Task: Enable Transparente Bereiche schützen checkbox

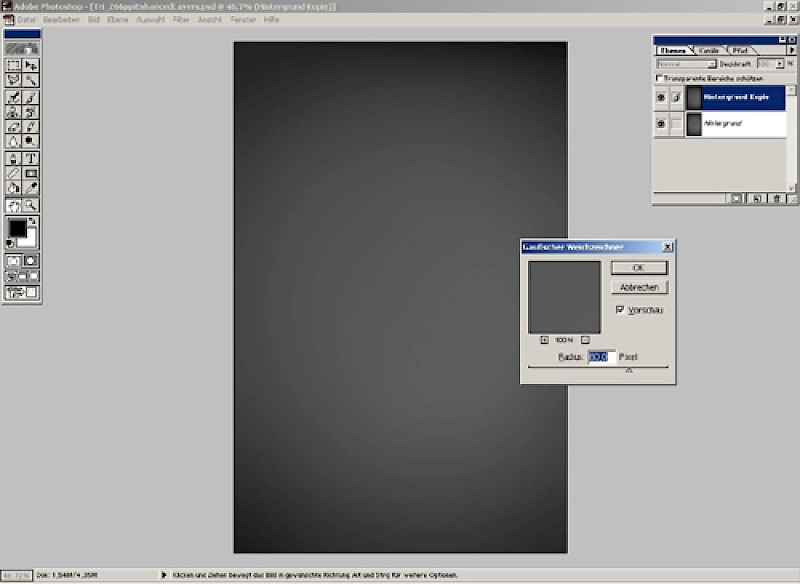Action: click(659, 78)
